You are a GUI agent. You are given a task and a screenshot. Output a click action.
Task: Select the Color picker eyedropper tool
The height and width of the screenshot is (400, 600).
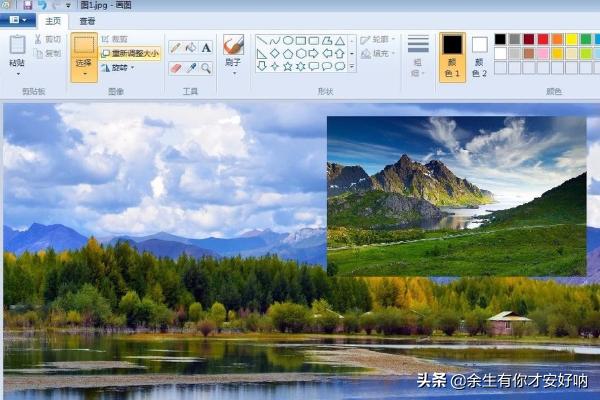(x=191, y=68)
